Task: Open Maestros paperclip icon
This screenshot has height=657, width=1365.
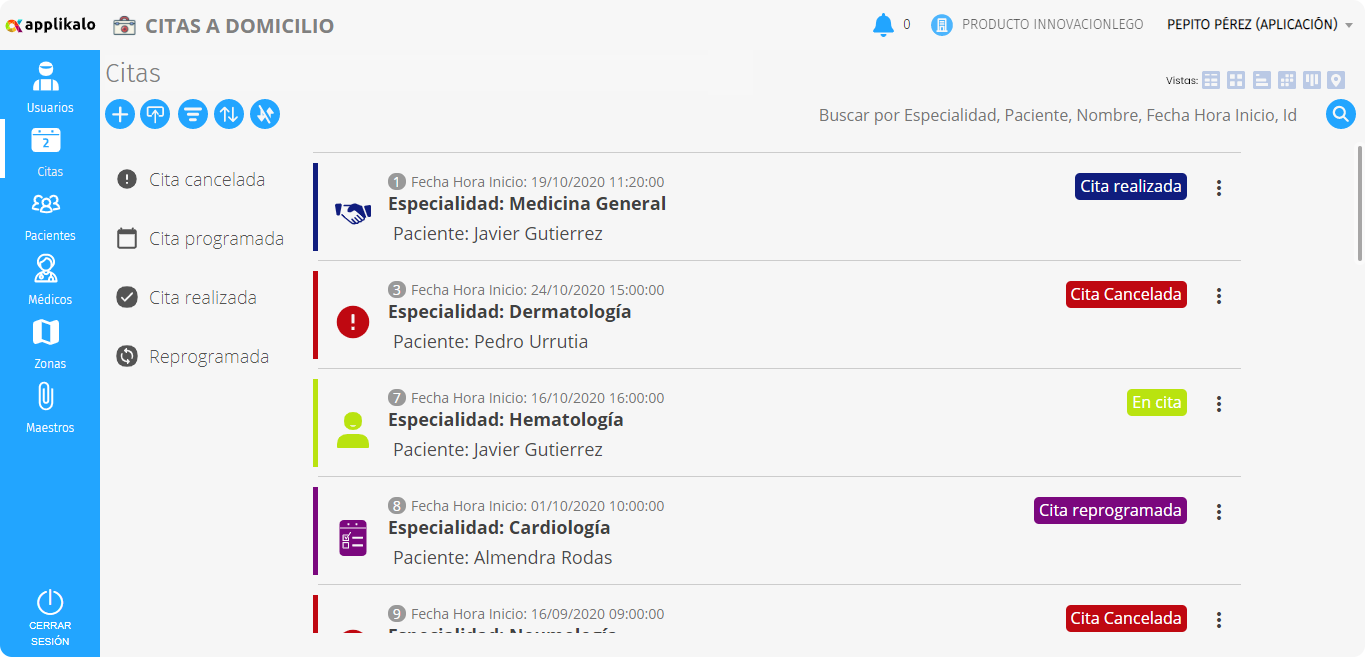Action: (x=50, y=408)
